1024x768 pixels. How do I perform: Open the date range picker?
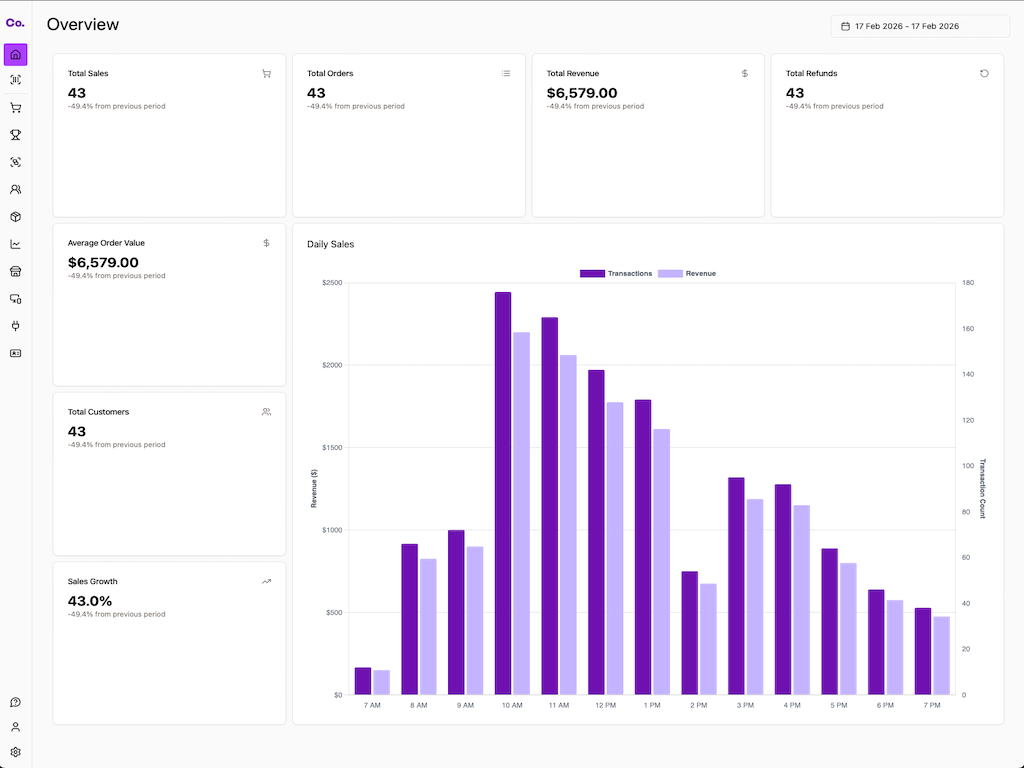(x=920, y=26)
